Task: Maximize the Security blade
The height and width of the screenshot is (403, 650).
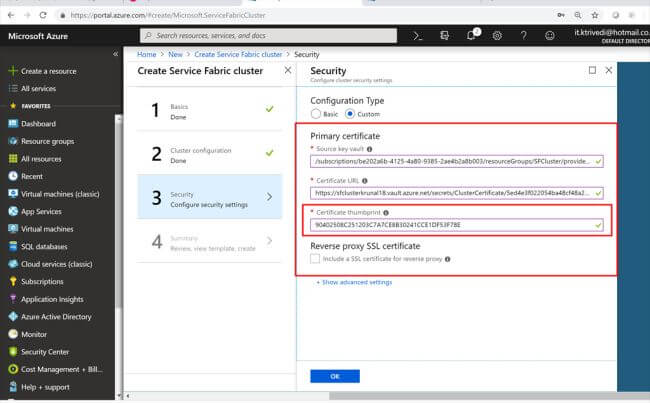Action: (592, 70)
